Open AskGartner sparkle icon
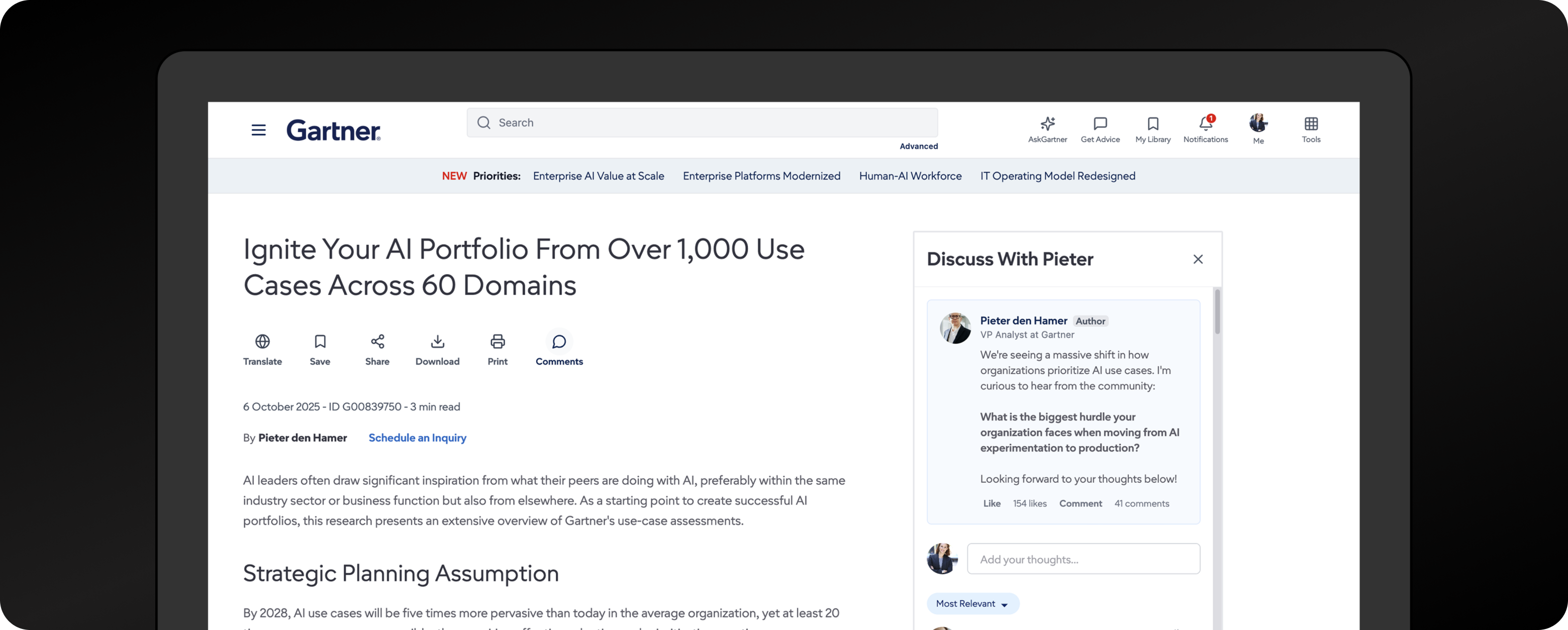Viewport: 1568px width, 630px height. pos(1047,124)
